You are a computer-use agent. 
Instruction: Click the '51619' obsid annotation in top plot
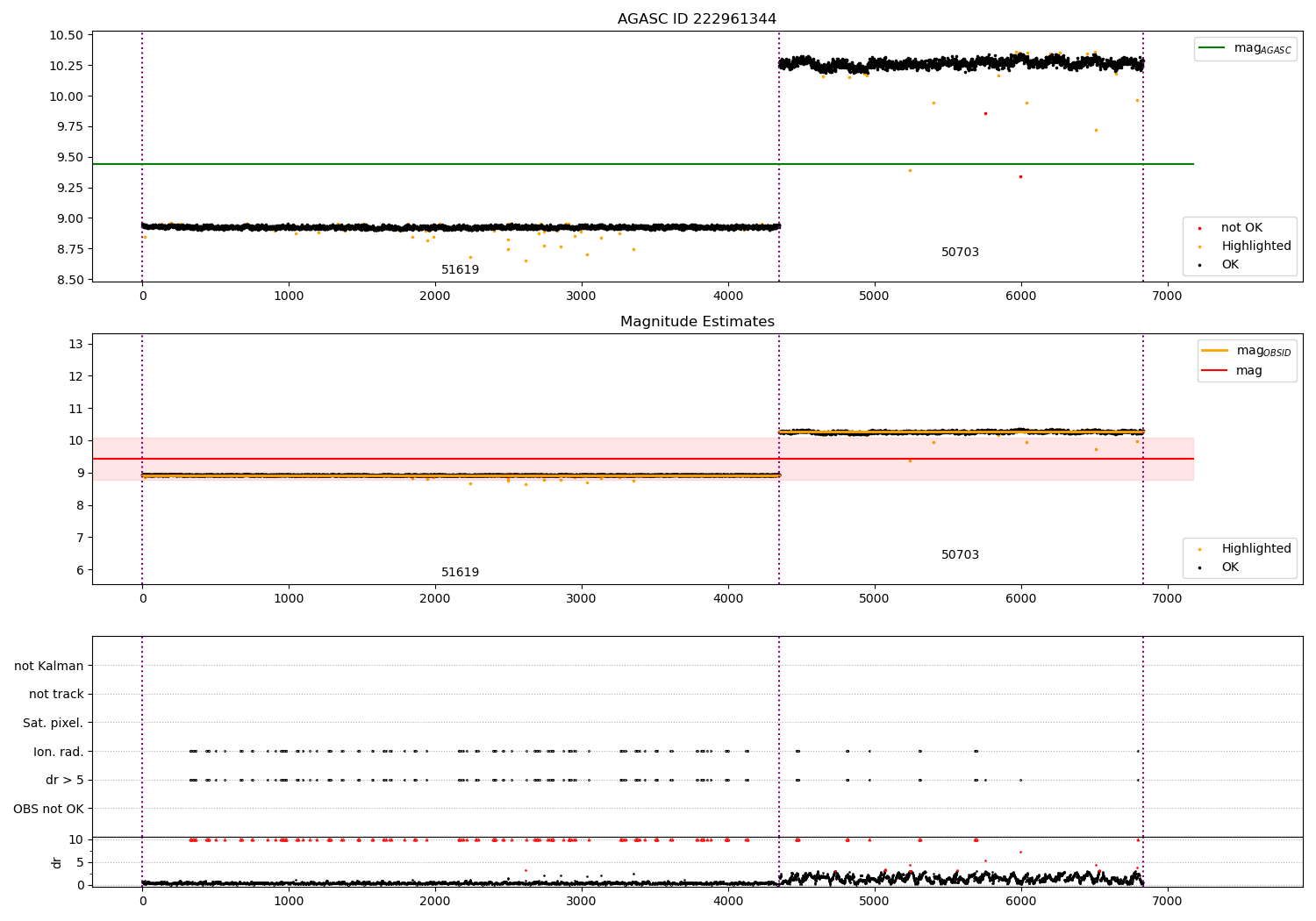tap(460, 270)
